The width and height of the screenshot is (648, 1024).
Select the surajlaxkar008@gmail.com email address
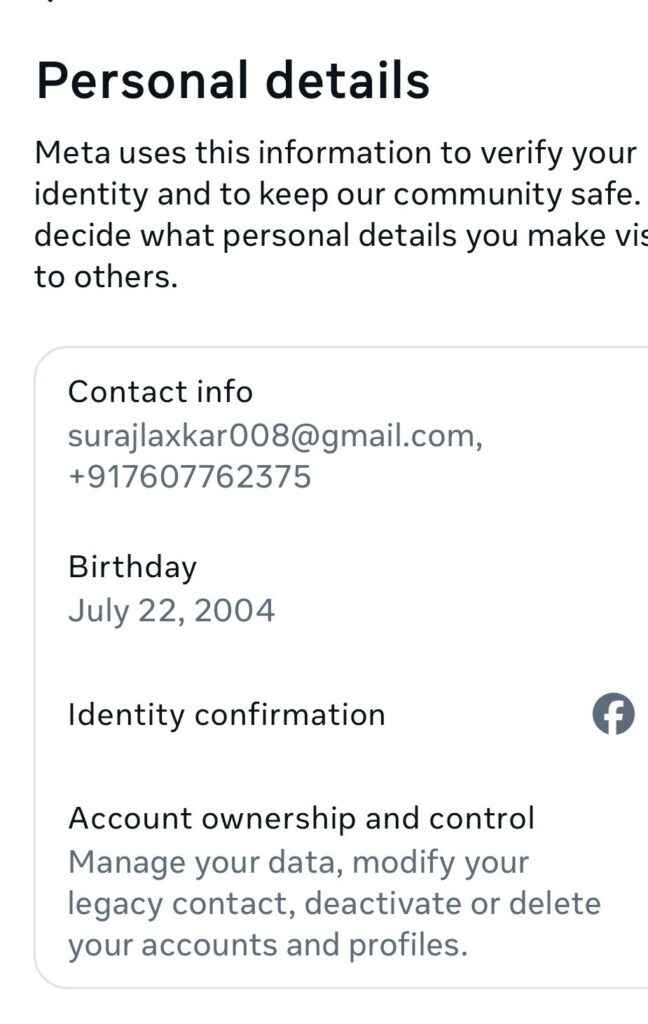[x=275, y=436]
